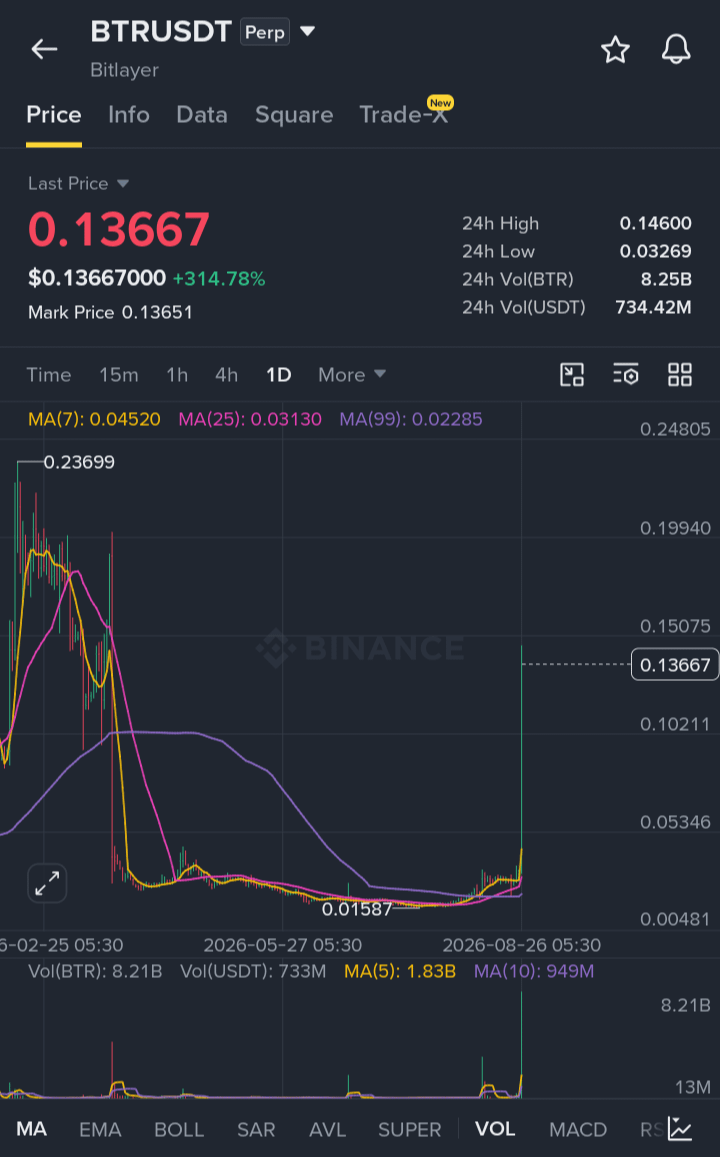720x1157 pixels.
Task: Tap the Mark Price 0.13651 text
Action: coord(111,312)
